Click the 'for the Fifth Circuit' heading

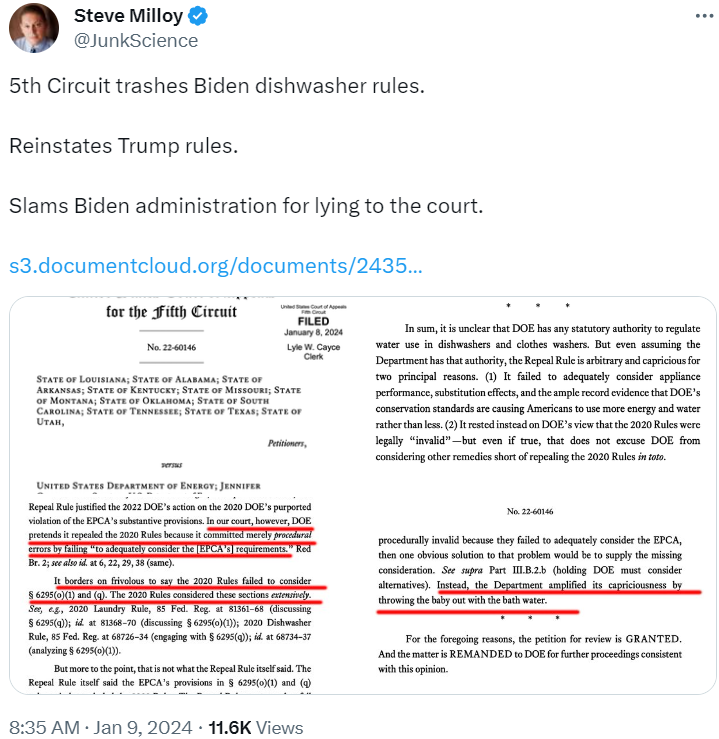tap(172, 312)
